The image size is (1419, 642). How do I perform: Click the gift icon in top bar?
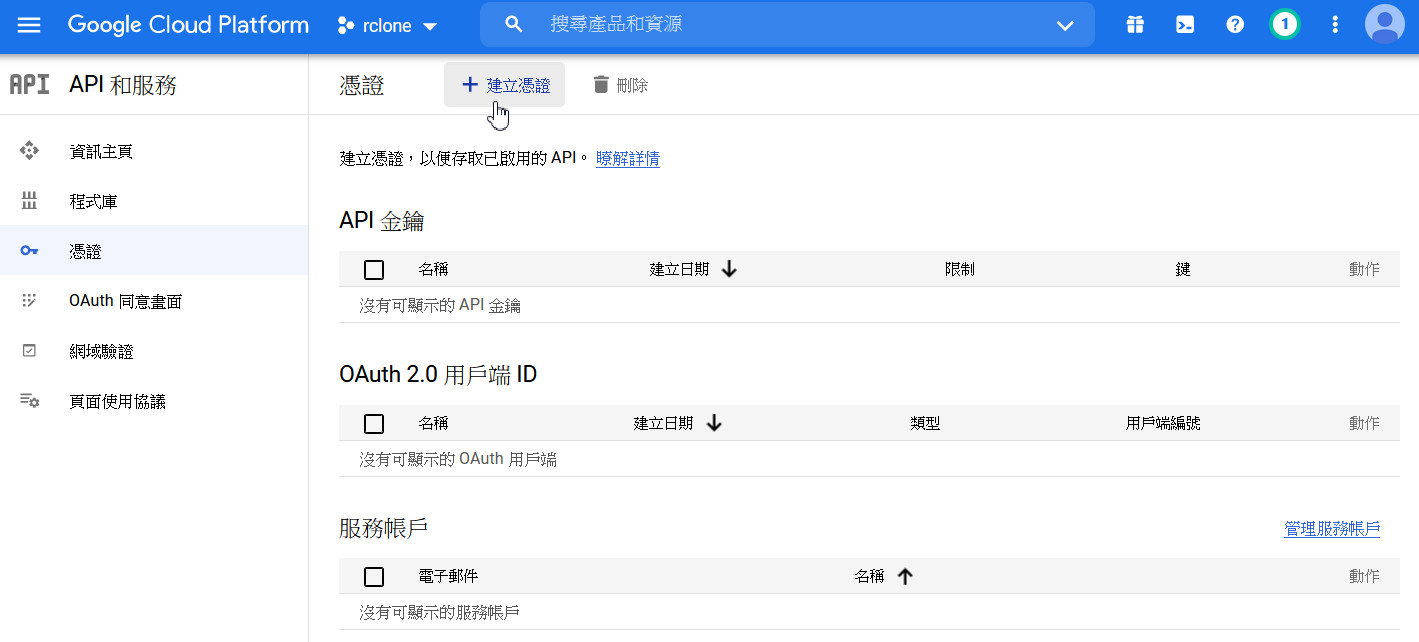point(1134,25)
